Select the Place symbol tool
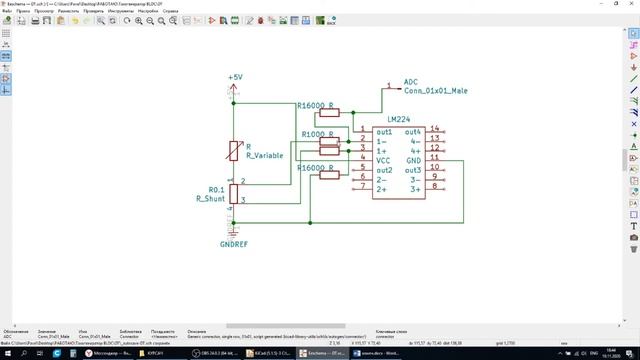The height and width of the screenshot is (360, 640). point(633,56)
